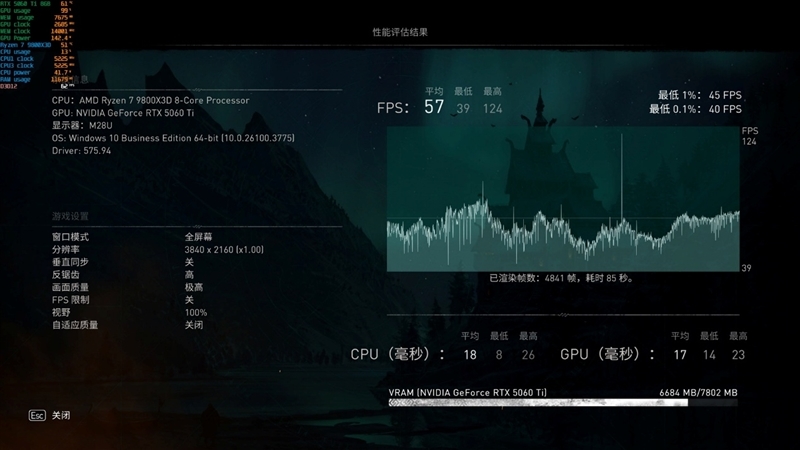Click the 自适应质量 setting label
800x450 pixels.
tap(75, 325)
